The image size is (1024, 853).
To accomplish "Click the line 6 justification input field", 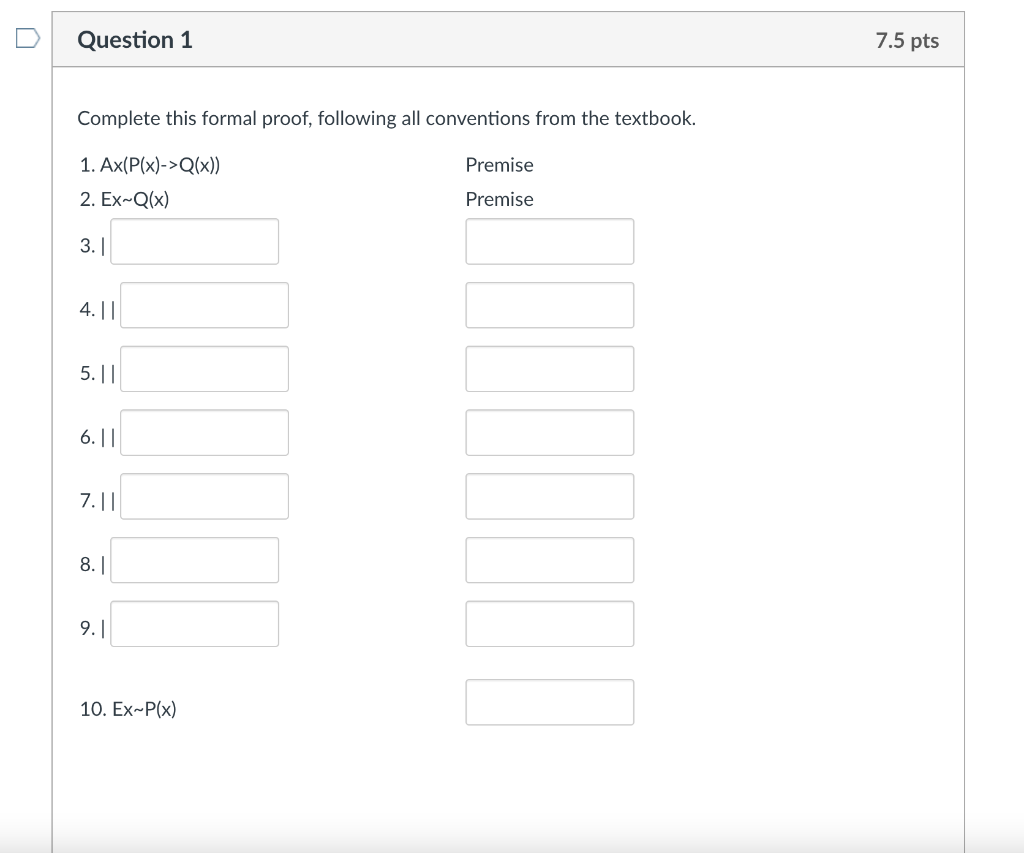I will click(549, 433).
